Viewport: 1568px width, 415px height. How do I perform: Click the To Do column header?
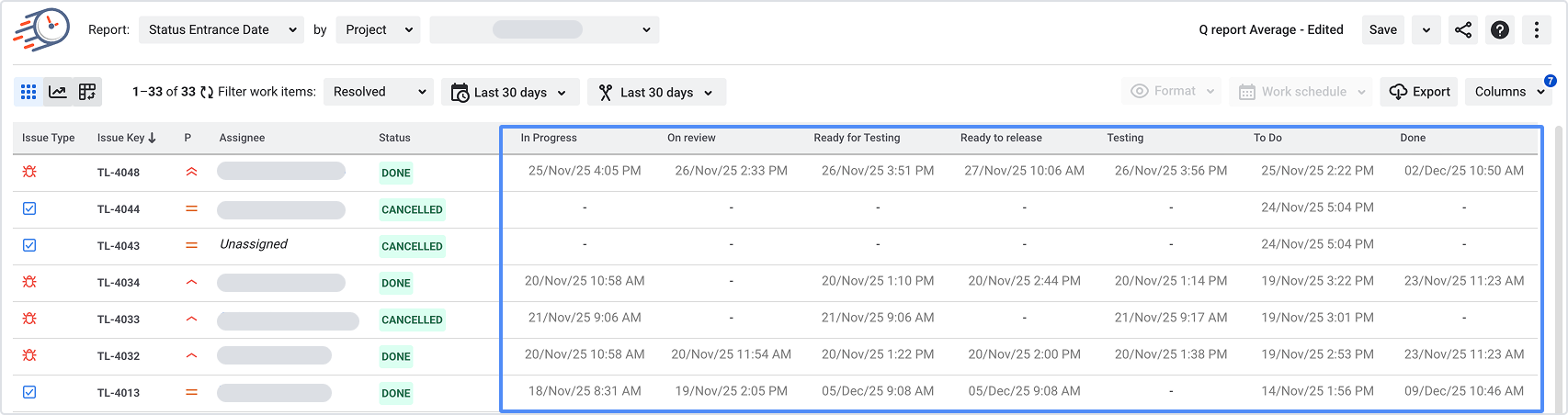pos(1267,138)
